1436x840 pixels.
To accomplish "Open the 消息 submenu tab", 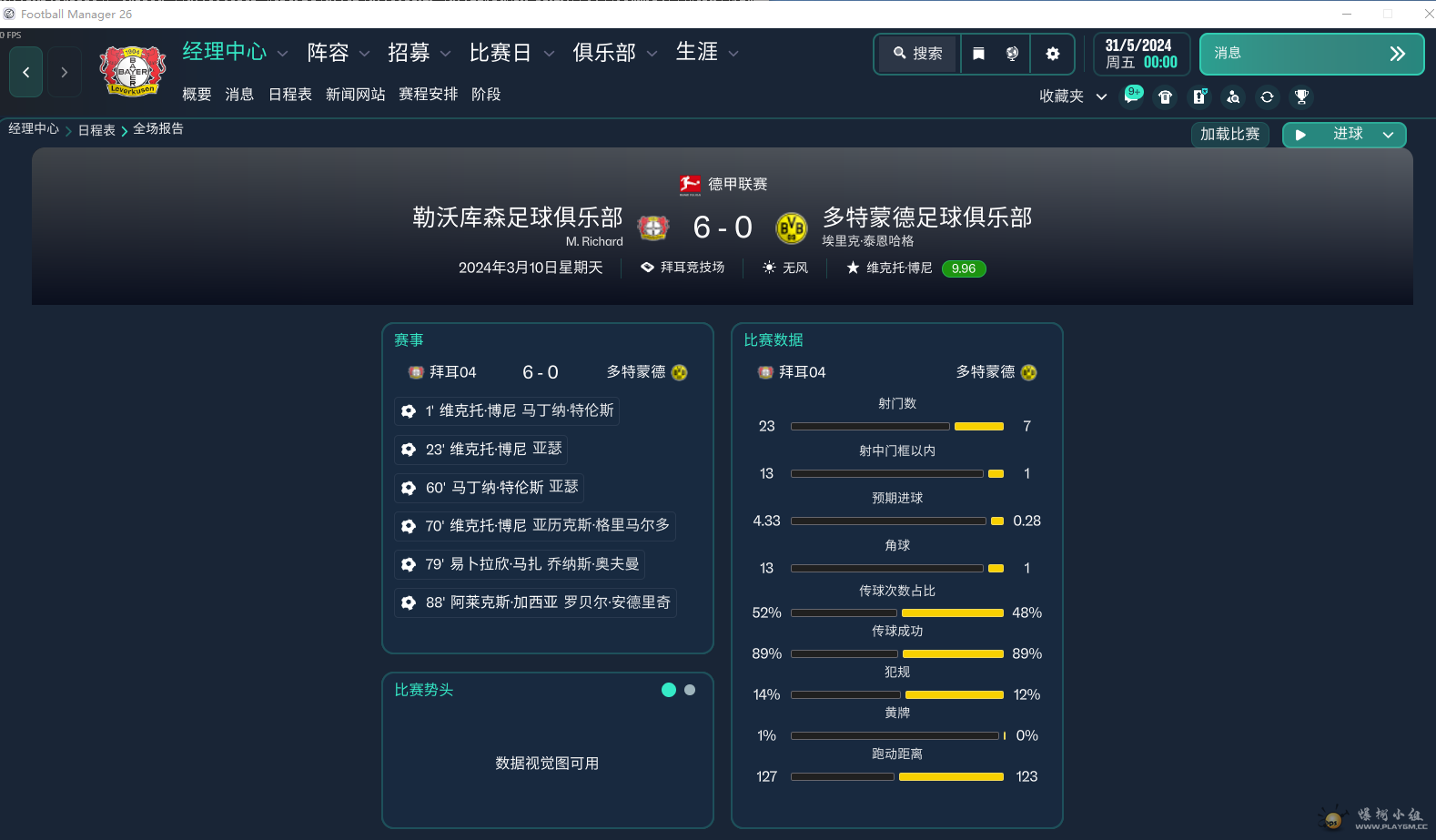I will tap(239, 95).
